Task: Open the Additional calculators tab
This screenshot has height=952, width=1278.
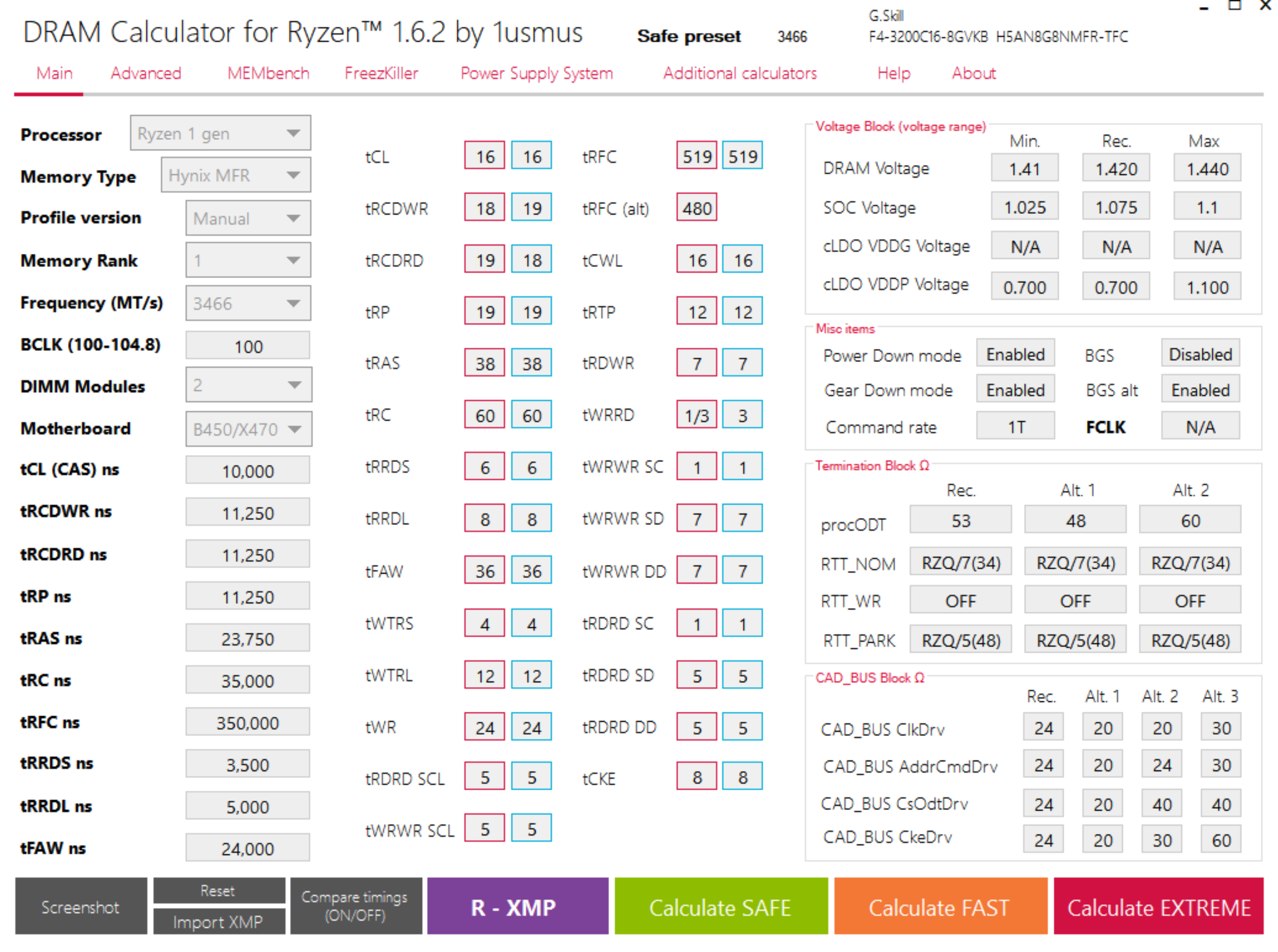Action: [x=739, y=73]
